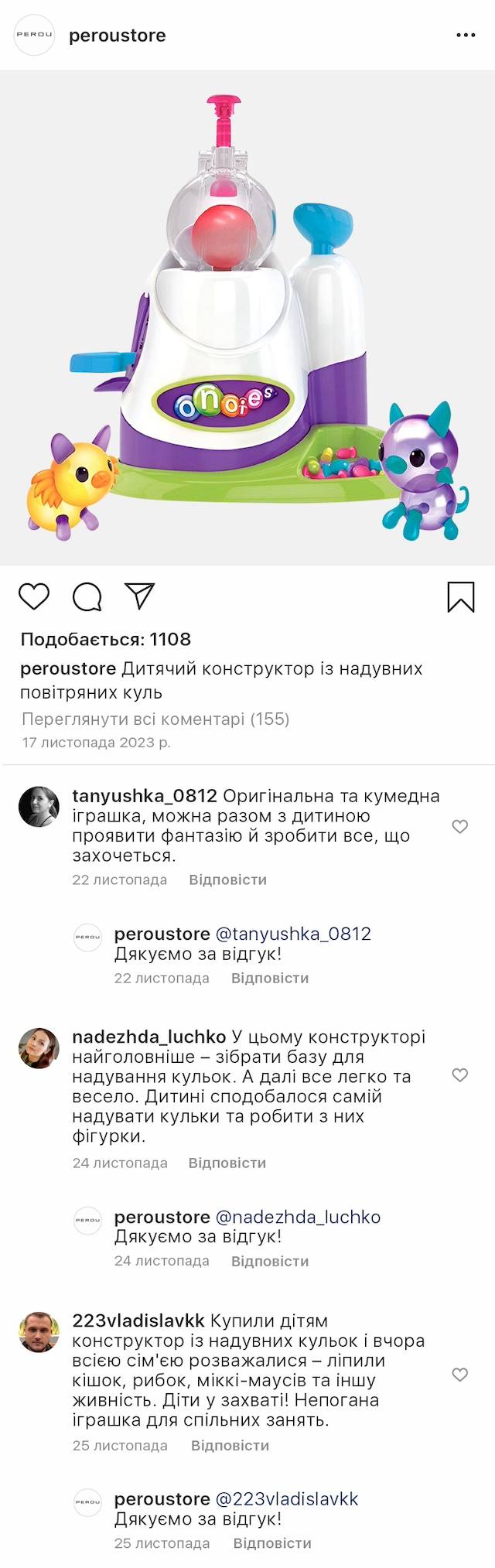The height and width of the screenshot is (1568, 495).
Task: Open the peroustore profile picture in header
Action: 35,35
